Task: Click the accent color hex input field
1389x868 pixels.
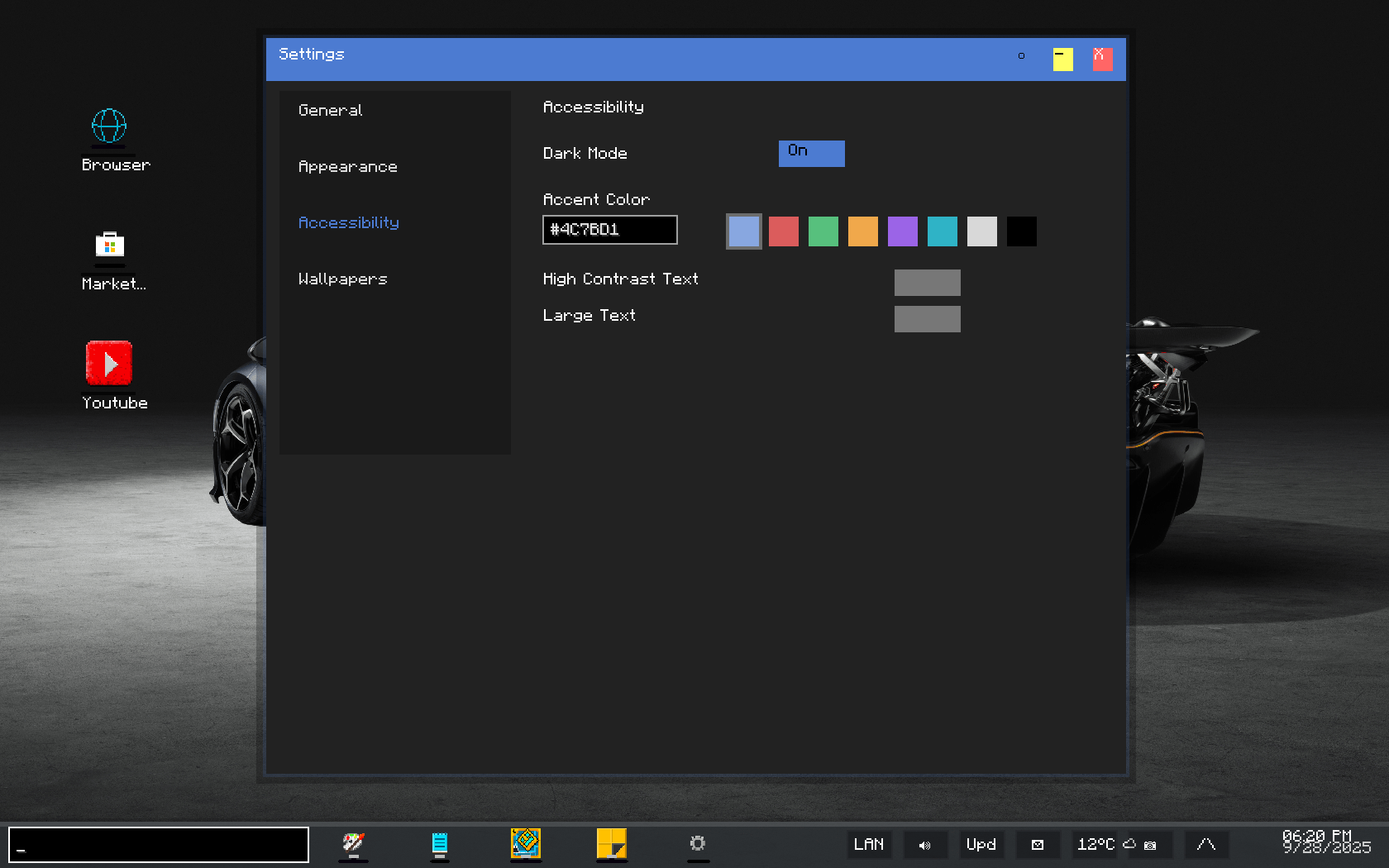Action: [609, 230]
